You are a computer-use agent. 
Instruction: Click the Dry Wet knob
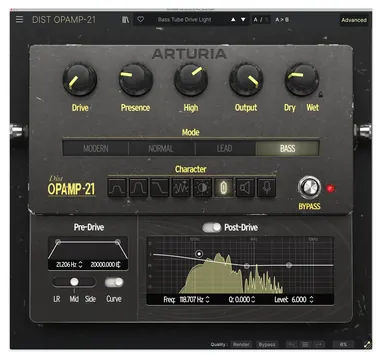302,80
